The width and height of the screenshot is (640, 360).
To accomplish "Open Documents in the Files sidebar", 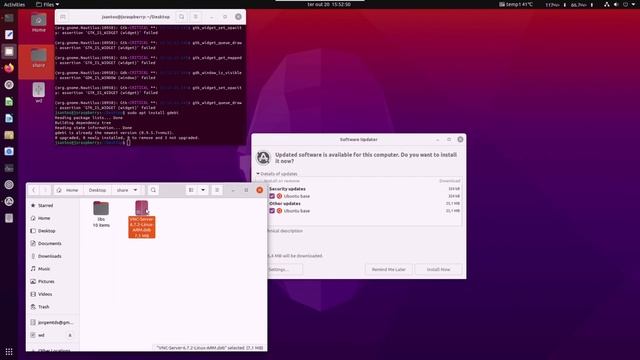I will 53,244.
